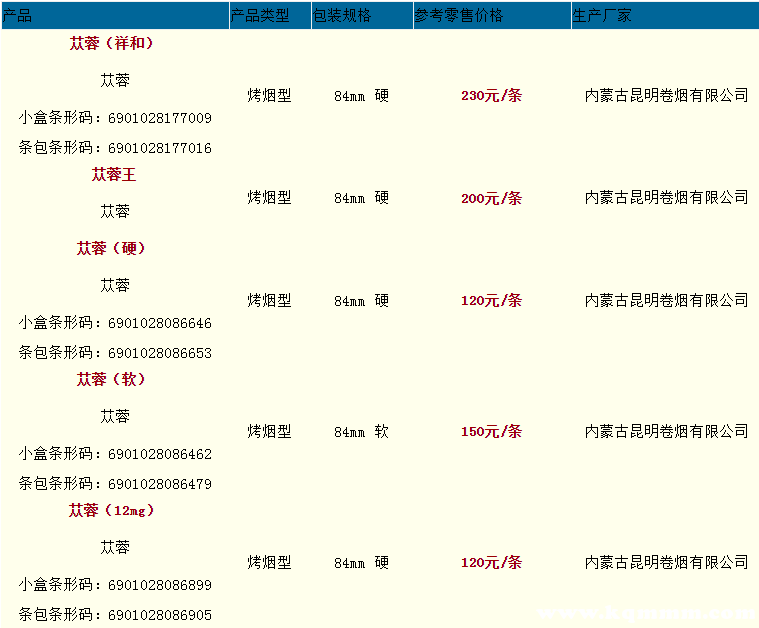Click carton barcode 6901028086479

tap(160, 484)
